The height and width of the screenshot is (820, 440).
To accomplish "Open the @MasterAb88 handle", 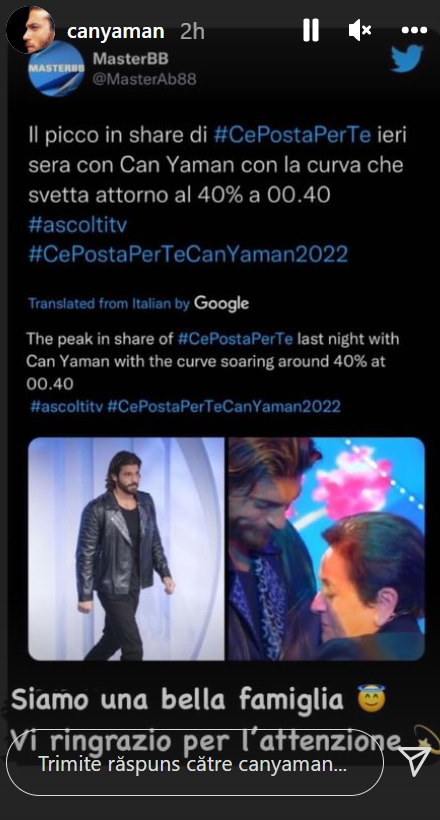I will click(x=144, y=79).
